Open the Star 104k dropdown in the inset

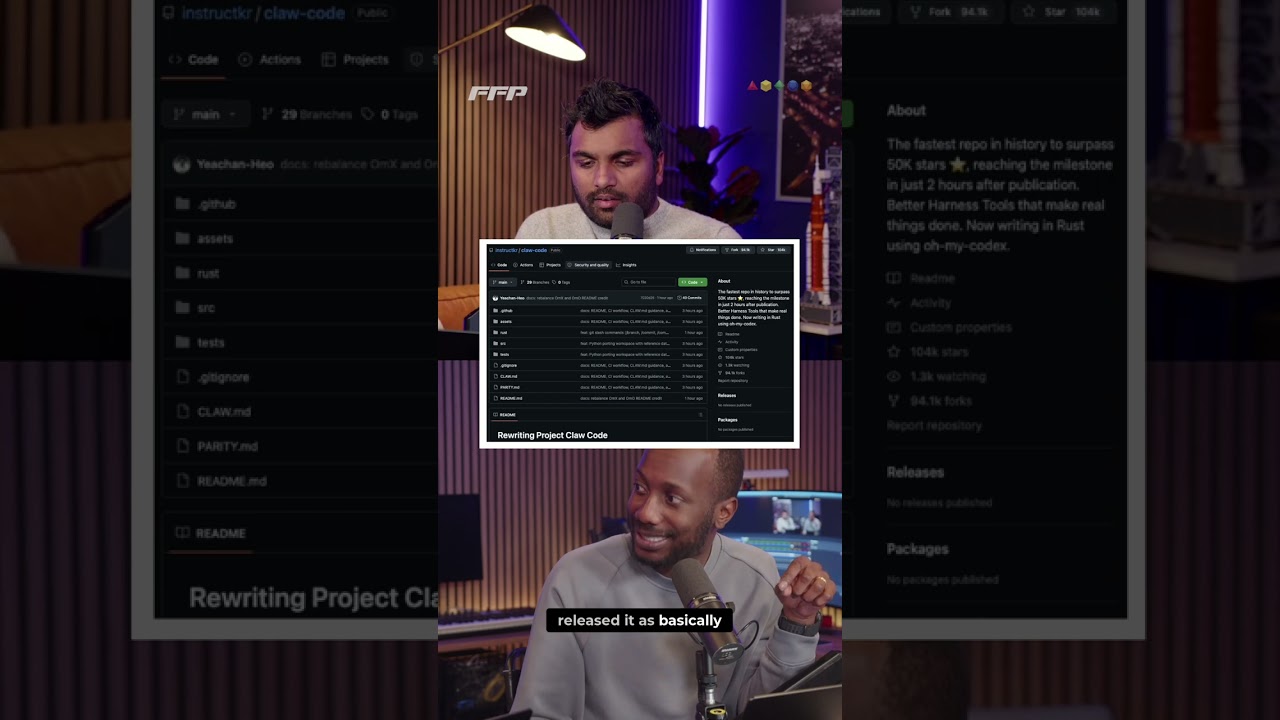point(774,250)
